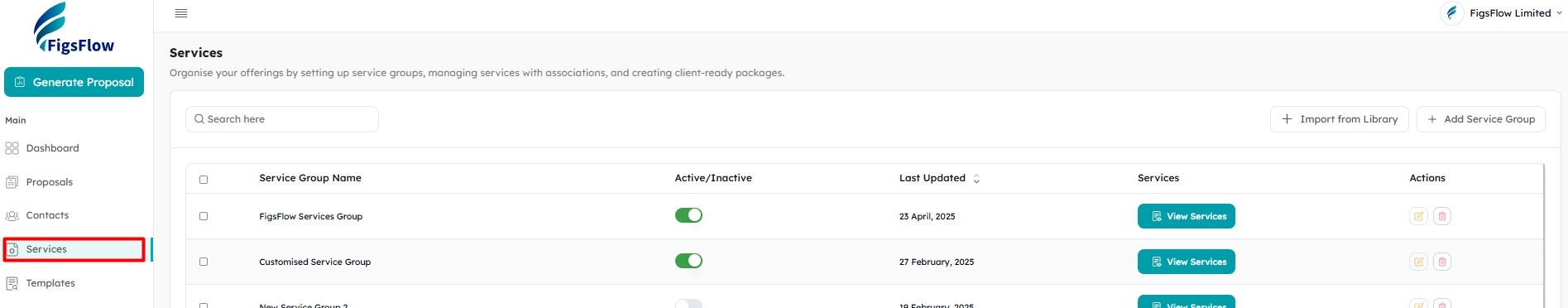The width and height of the screenshot is (1568, 308).
Task: Click the Customised Service Group name cell
Action: coord(315,262)
